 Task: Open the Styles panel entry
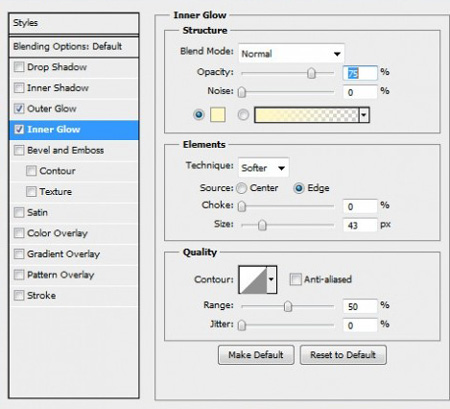click(x=74, y=23)
